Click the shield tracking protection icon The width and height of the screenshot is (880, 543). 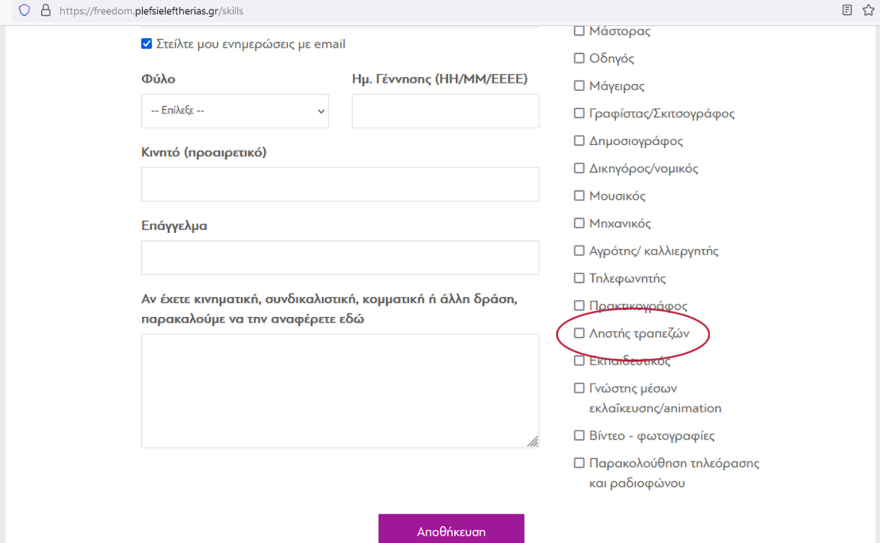(25, 11)
